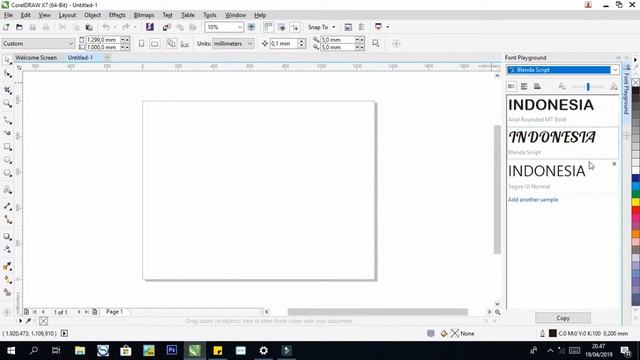Click the Copy button in Font Playground
The width and height of the screenshot is (640, 360).
pyautogui.click(x=562, y=318)
